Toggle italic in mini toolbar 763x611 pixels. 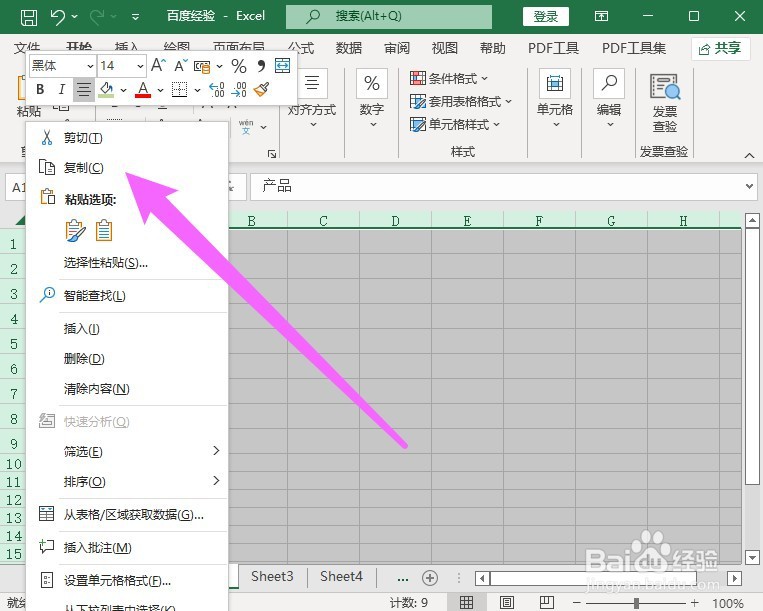tap(61, 90)
